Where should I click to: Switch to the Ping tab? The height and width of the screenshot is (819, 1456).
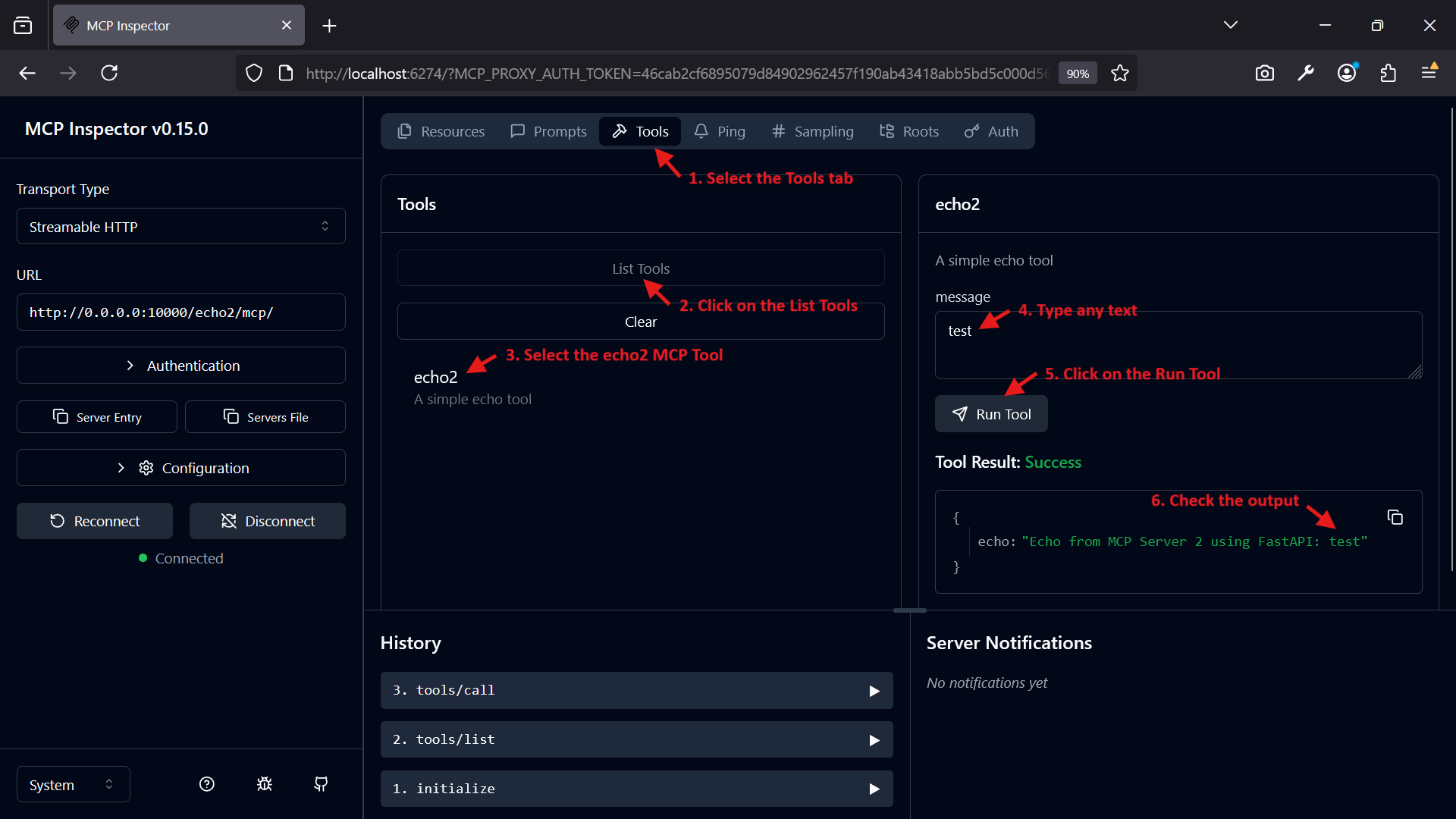[x=720, y=131]
